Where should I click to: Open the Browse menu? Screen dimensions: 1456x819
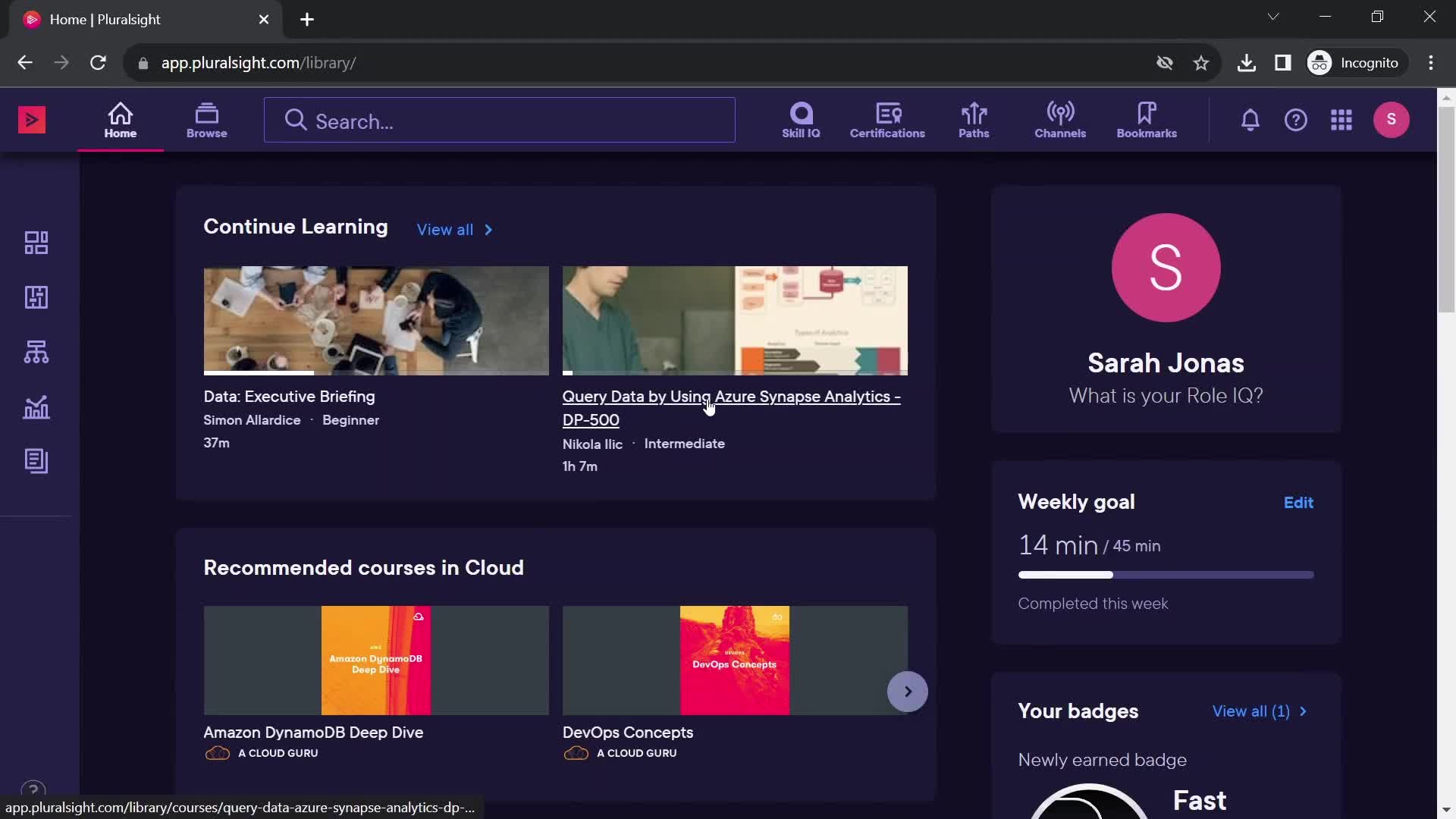point(207,120)
